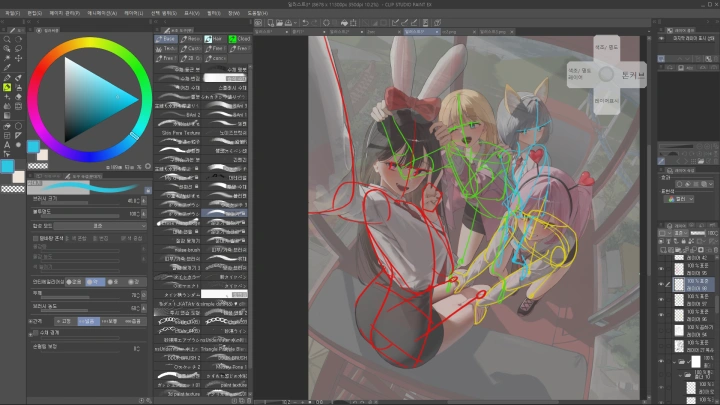Select the Correct line tool
The image size is (720, 405).
[x=7, y=154]
